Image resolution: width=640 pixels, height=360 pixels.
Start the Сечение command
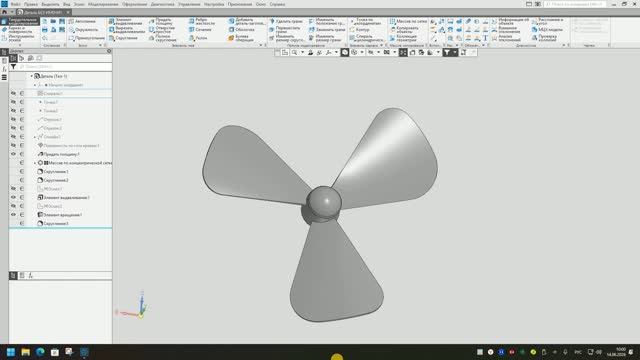coord(200,30)
